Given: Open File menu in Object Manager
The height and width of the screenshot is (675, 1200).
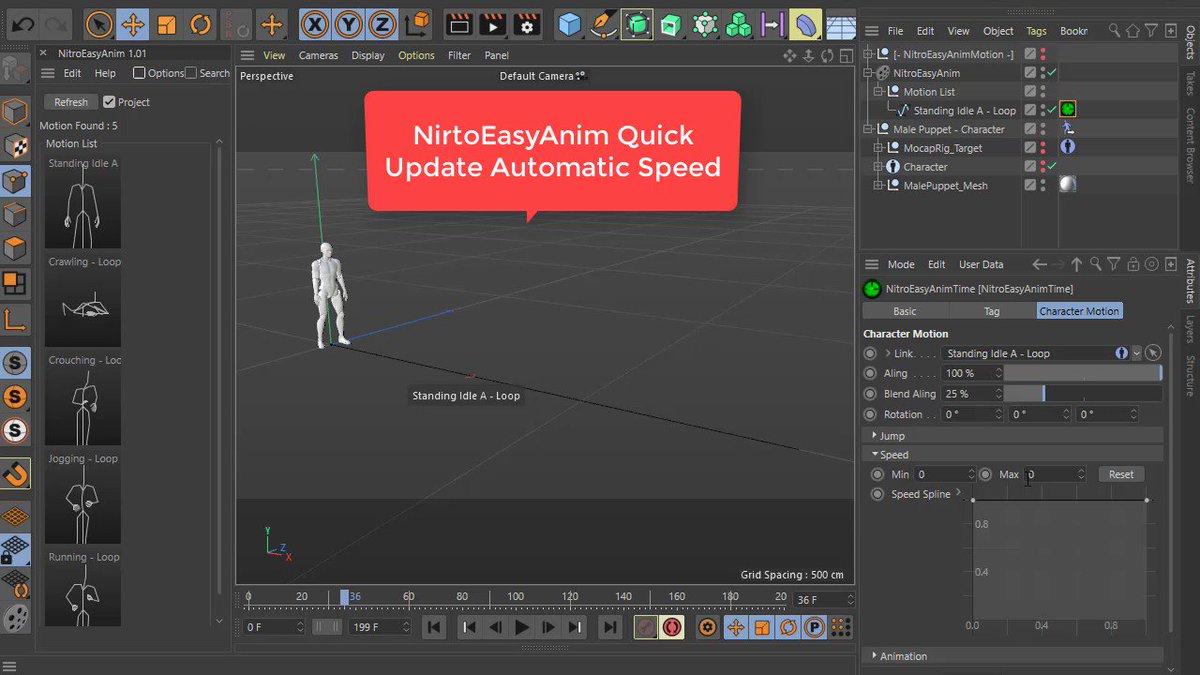Looking at the screenshot, I should pyautogui.click(x=895, y=31).
